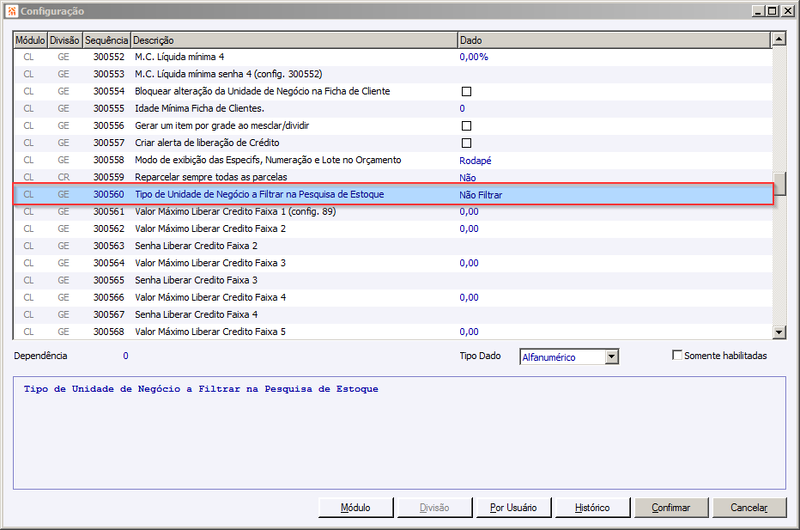Screen dimensions: 800x530
Task: Click the CR division cell in row 300559
Action: tap(63, 178)
